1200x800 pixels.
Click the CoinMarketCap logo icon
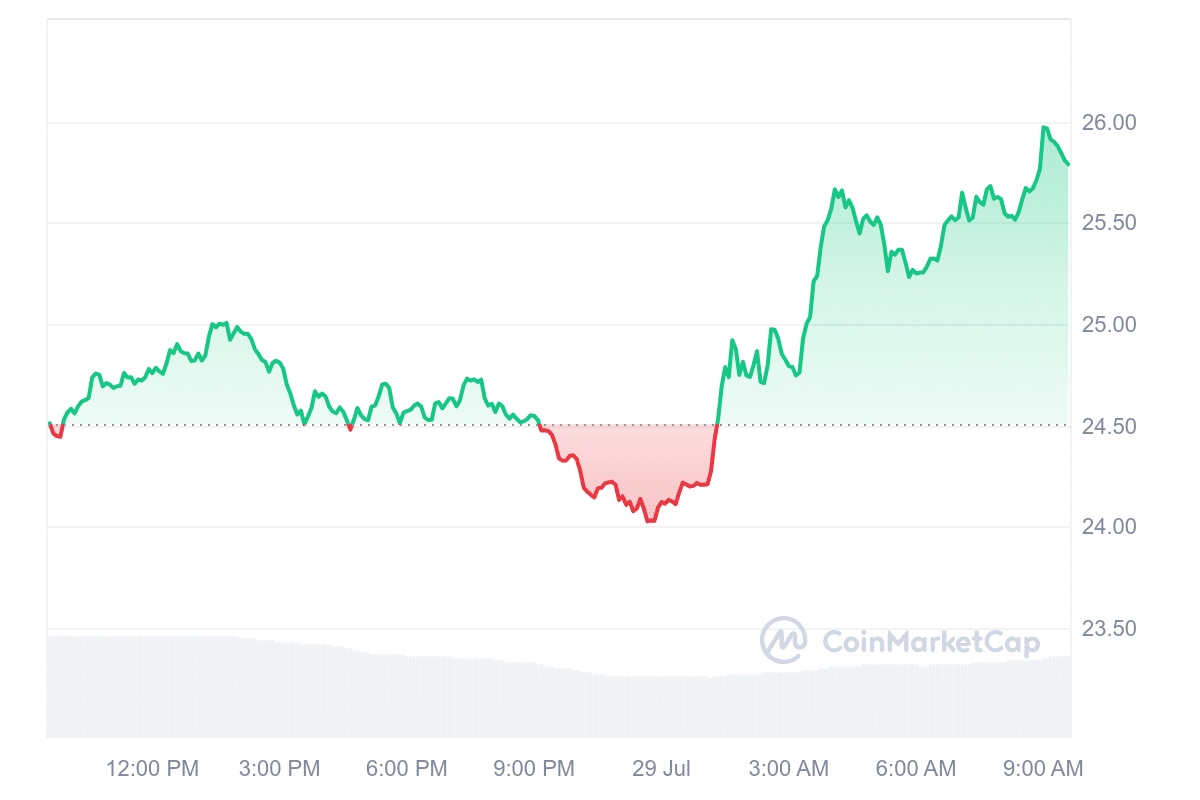tap(784, 640)
